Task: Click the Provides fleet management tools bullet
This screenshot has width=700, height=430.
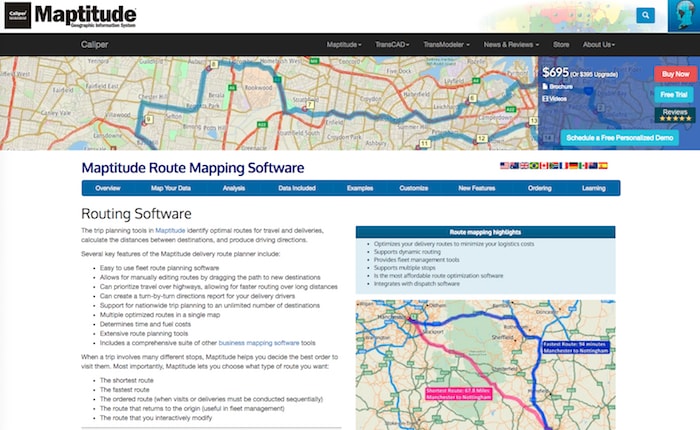Action: click(x=417, y=260)
